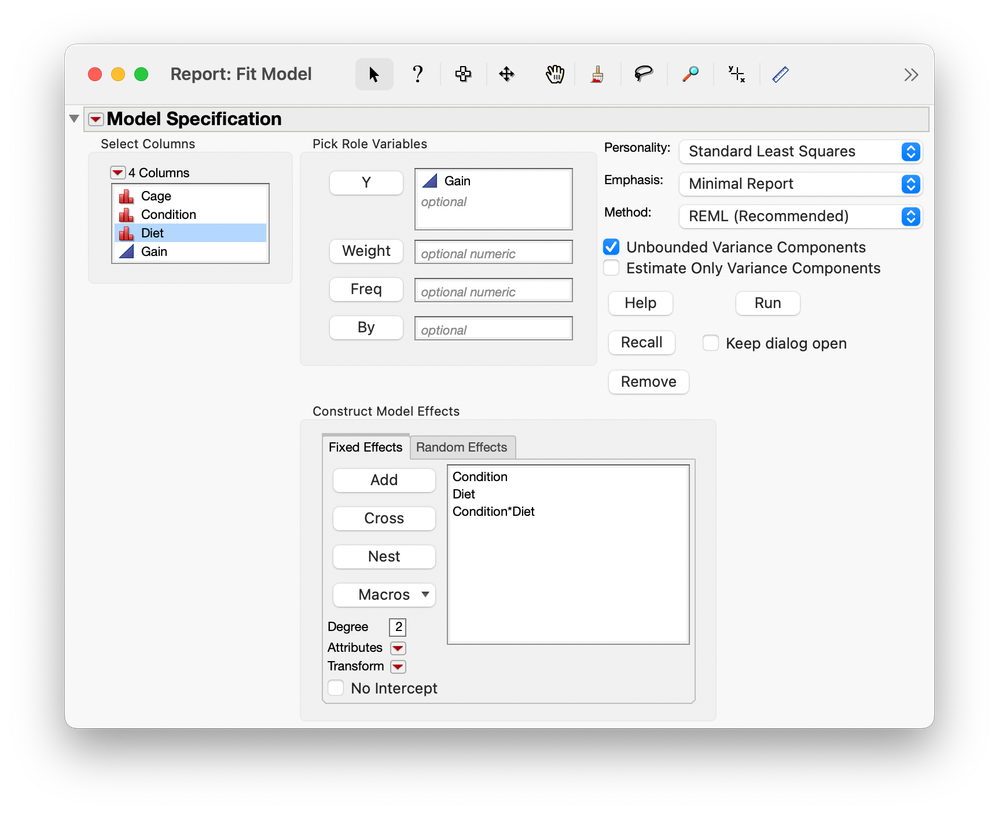The width and height of the screenshot is (999, 814).
Task: Change the Emphasis selection
Action: coord(909,184)
